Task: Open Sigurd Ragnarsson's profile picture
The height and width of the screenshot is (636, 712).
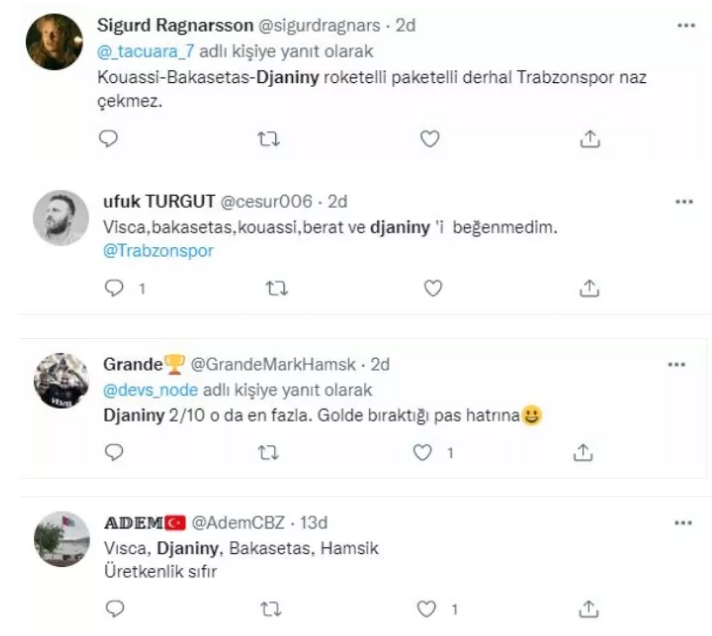Action: [x=51, y=43]
